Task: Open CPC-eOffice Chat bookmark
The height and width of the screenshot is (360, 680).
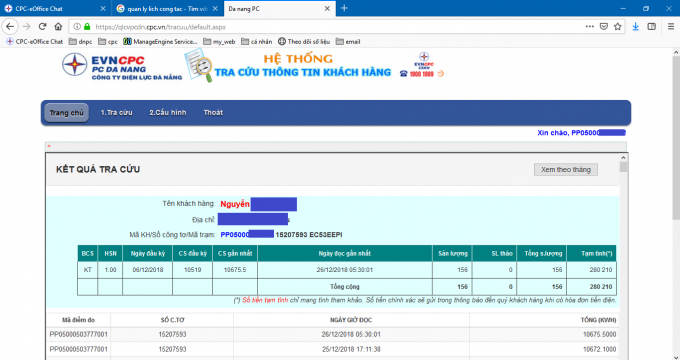Action: [35, 42]
